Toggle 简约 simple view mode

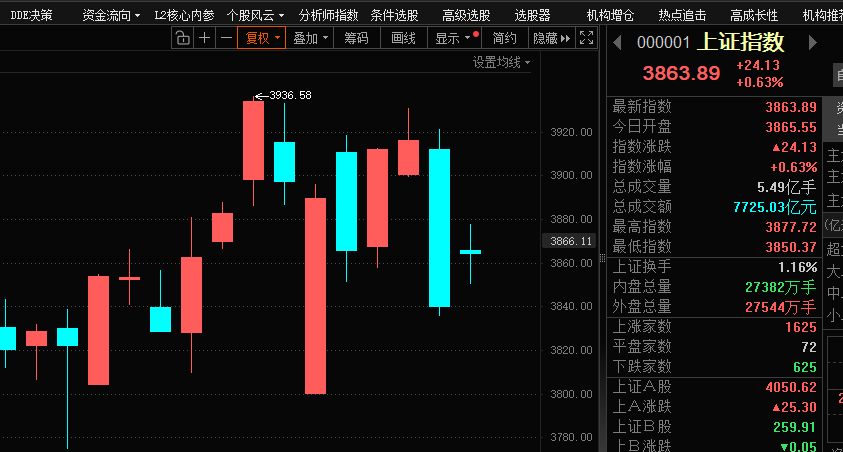pyautogui.click(x=505, y=38)
